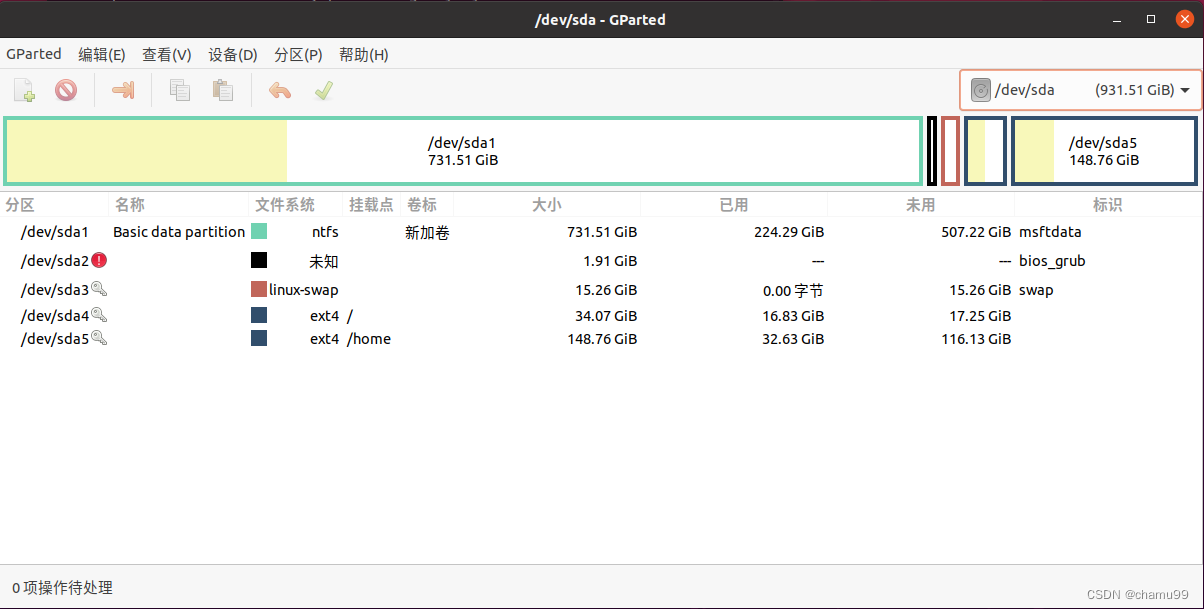Click the Undo last operation icon
This screenshot has height=609, width=1204.
click(280, 91)
